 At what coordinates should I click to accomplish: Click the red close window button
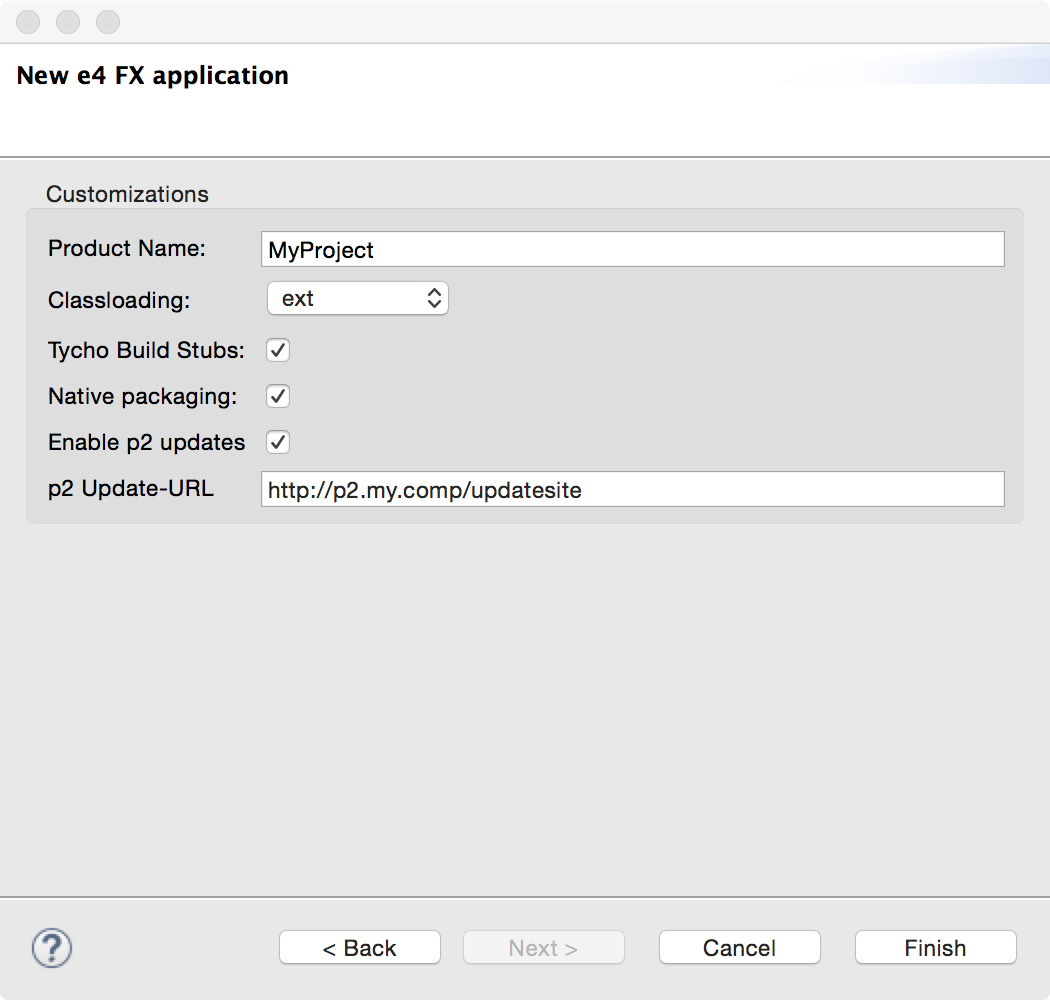coord(28,22)
